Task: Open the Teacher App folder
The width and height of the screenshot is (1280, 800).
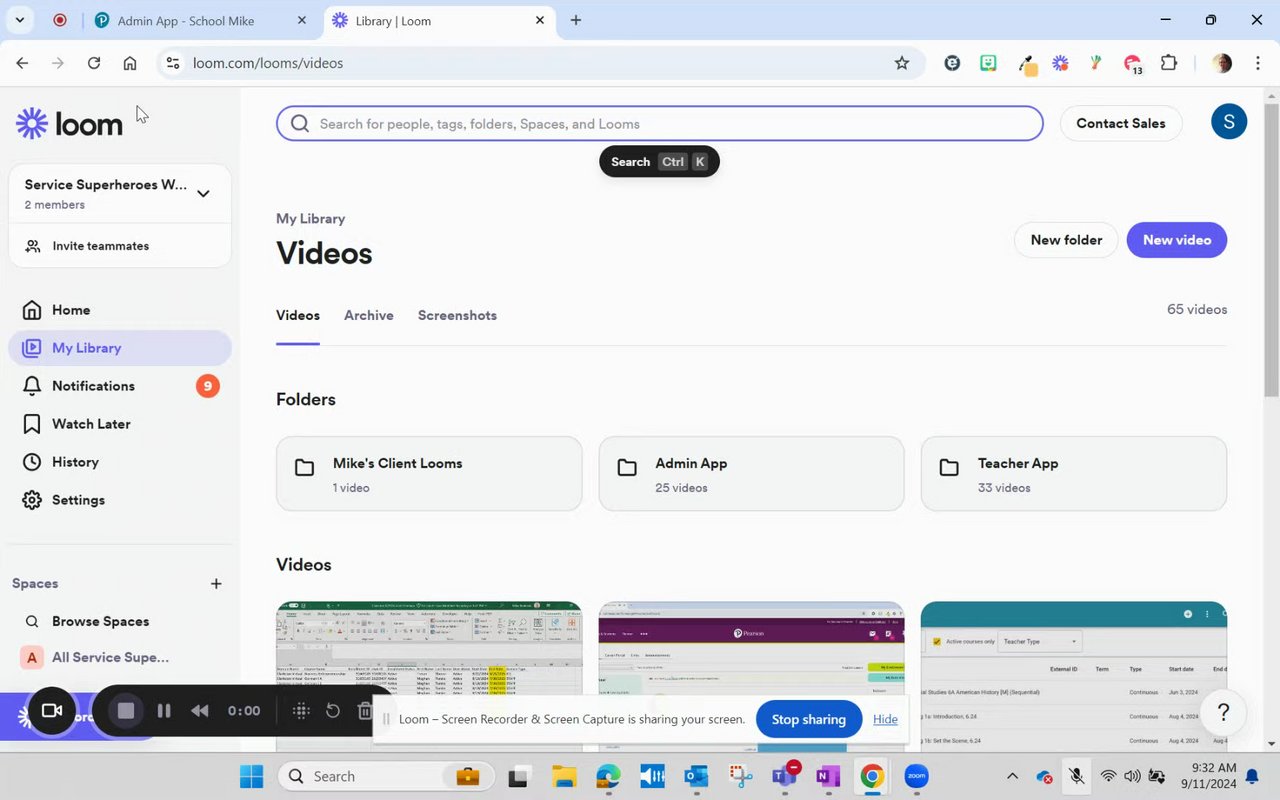Action: tap(1074, 474)
